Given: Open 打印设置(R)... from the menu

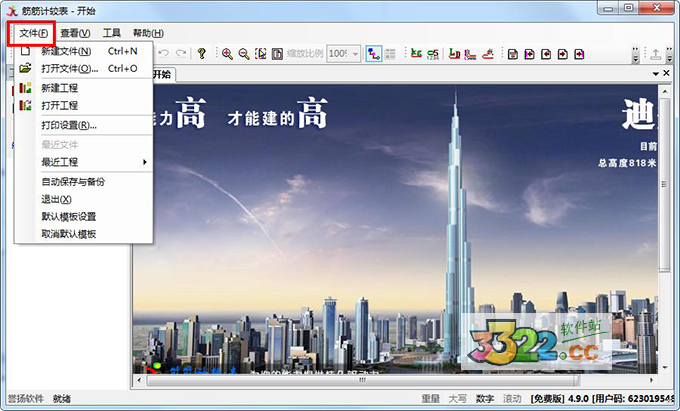Looking at the screenshot, I should tap(84, 125).
